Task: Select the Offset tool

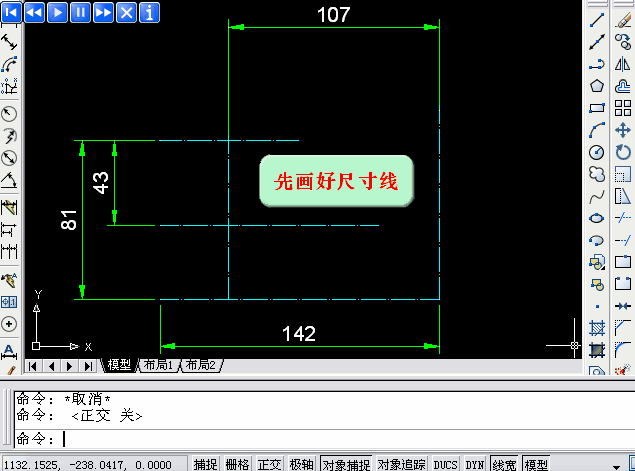Action: pyautogui.click(x=623, y=86)
